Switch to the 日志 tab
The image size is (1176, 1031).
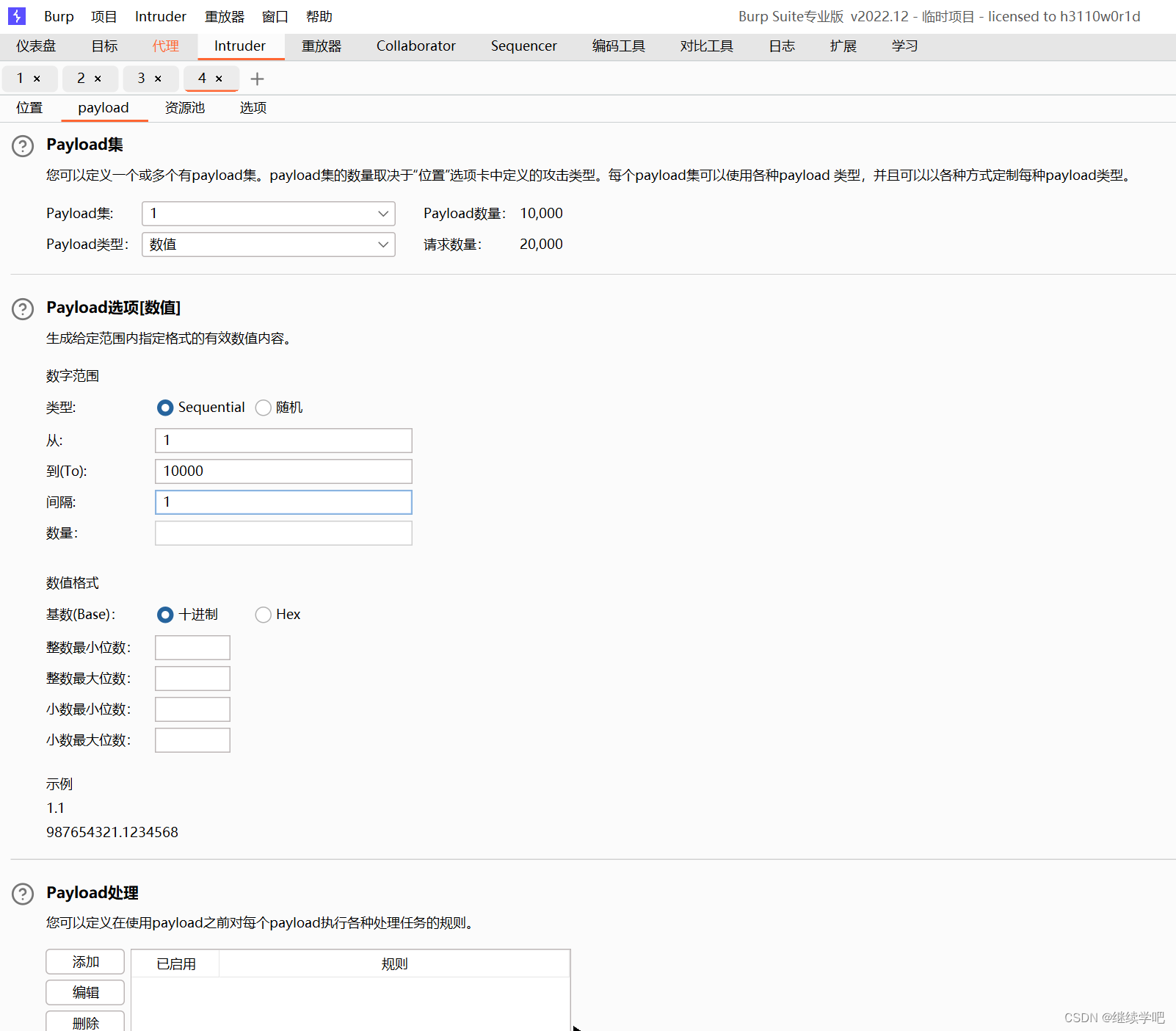(782, 46)
